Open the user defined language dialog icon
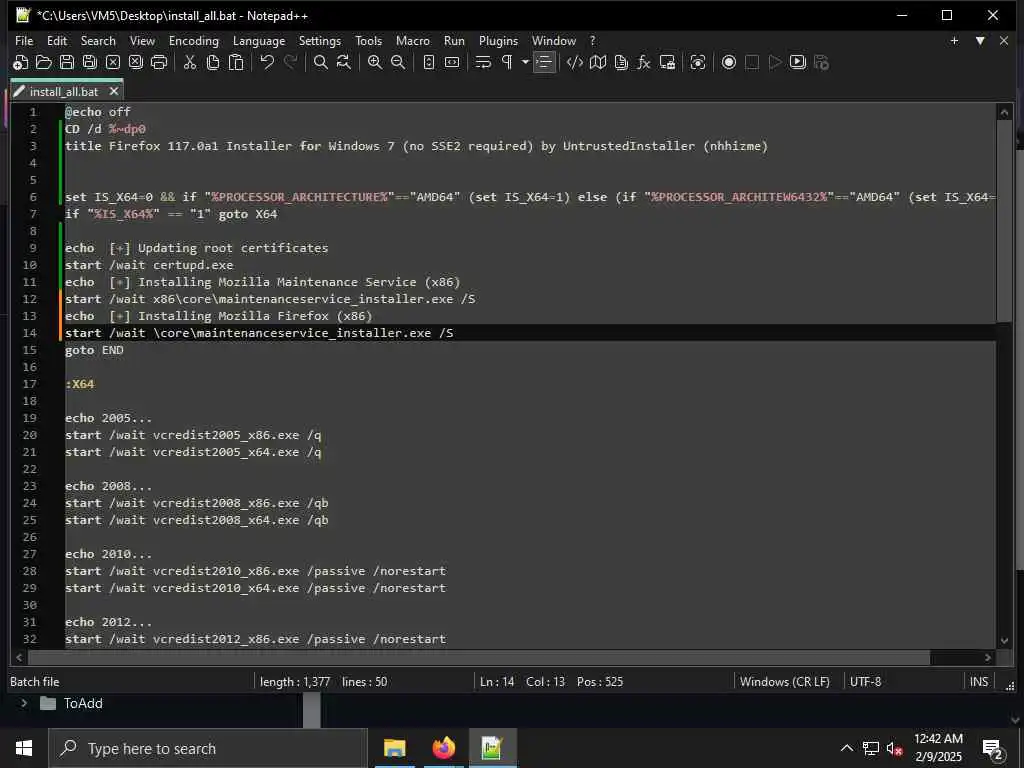This screenshot has width=1024, height=768. click(575, 63)
